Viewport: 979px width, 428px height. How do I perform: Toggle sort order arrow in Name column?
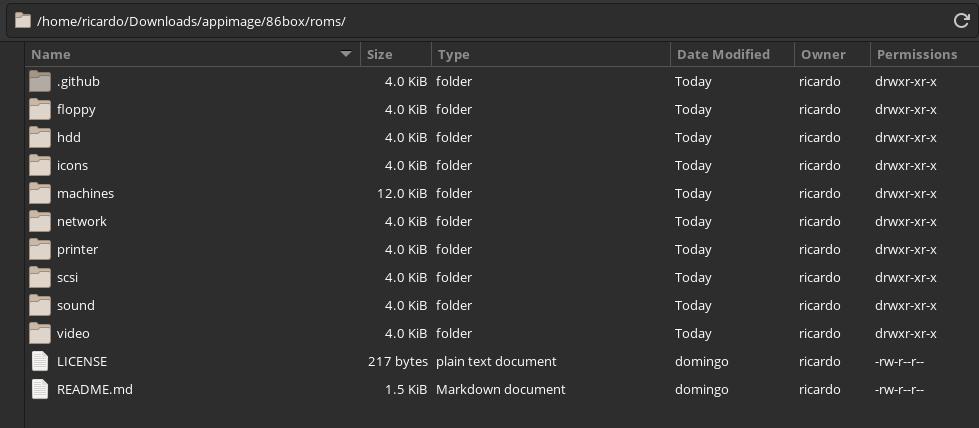click(346, 54)
